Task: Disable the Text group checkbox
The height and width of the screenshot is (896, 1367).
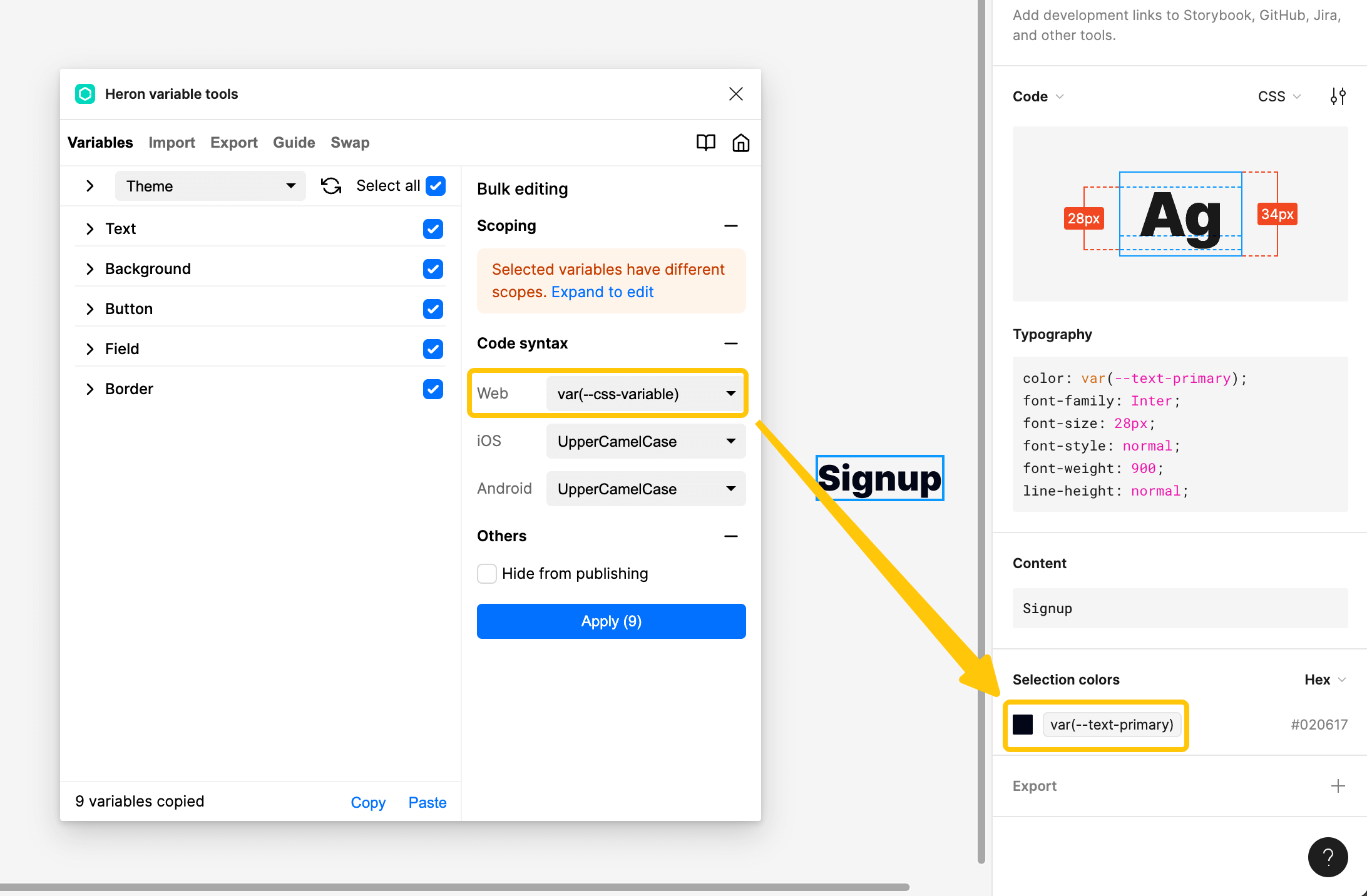Action: 432,229
